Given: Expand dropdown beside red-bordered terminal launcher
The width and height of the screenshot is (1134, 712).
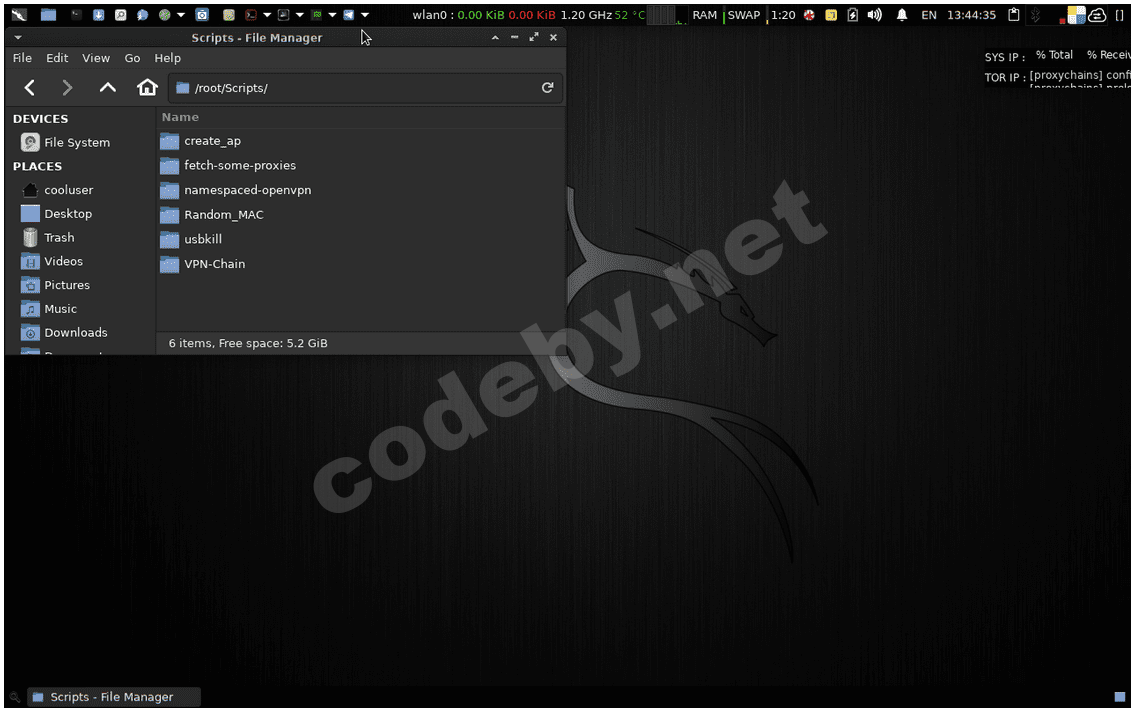Looking at the screenshot, I should (x=267, y=14).
